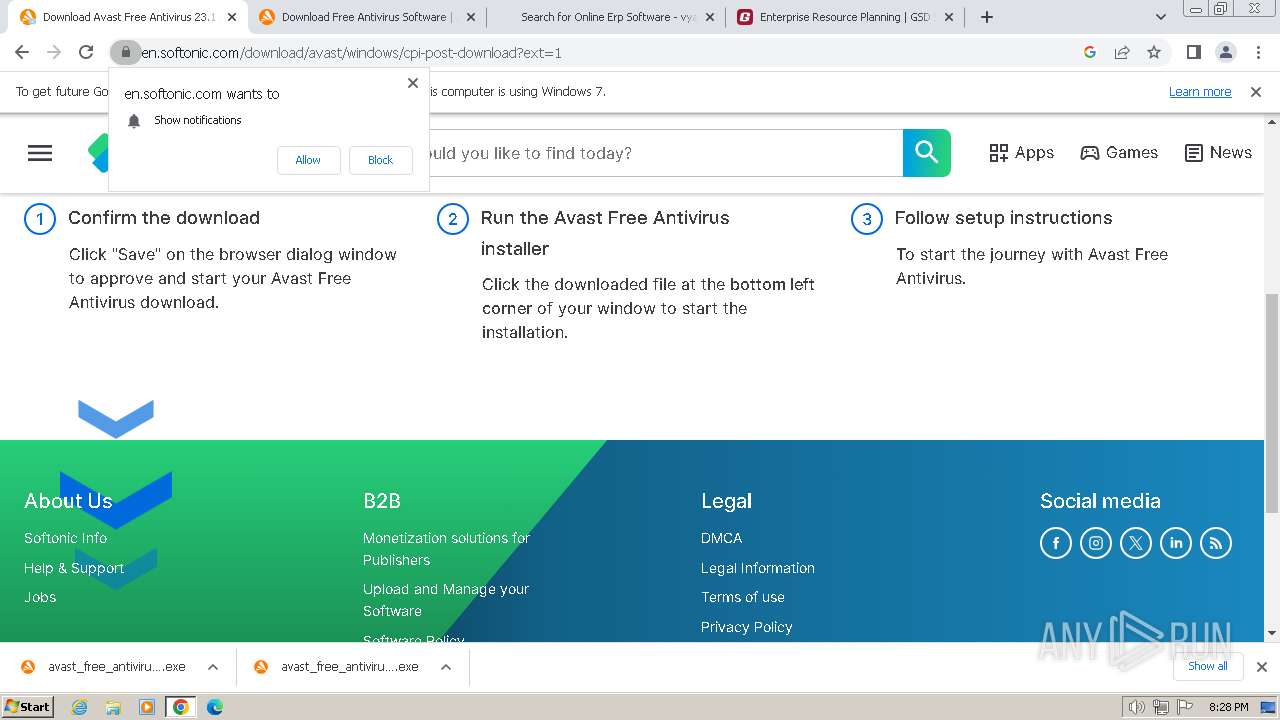
Task: Close the notification permission popup
Action: [x=413, y=83]
